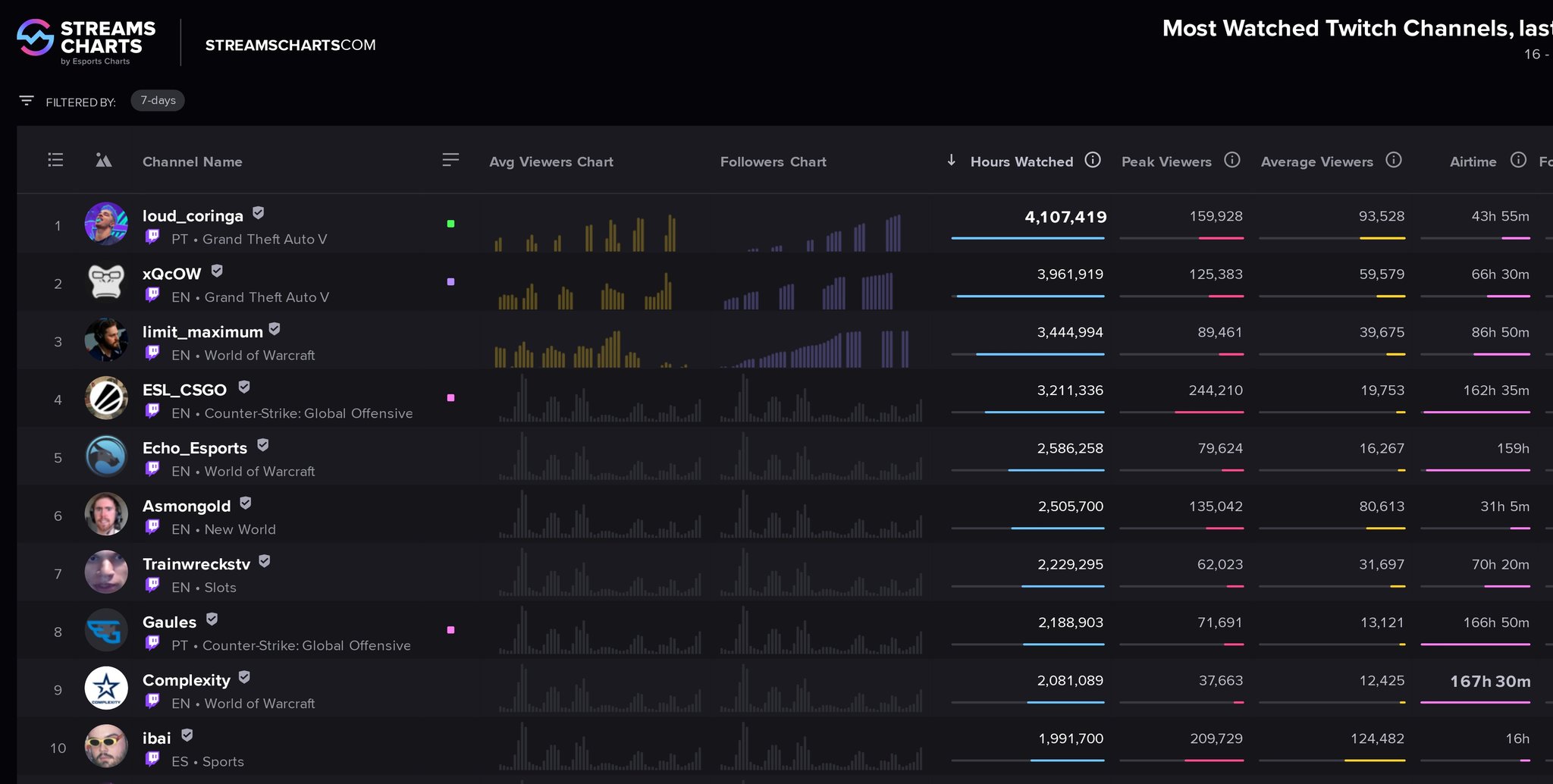Click the Twitch icon under loud_coringa
The width and height of the screenshot is (1553, 784).
click(152, 237)
